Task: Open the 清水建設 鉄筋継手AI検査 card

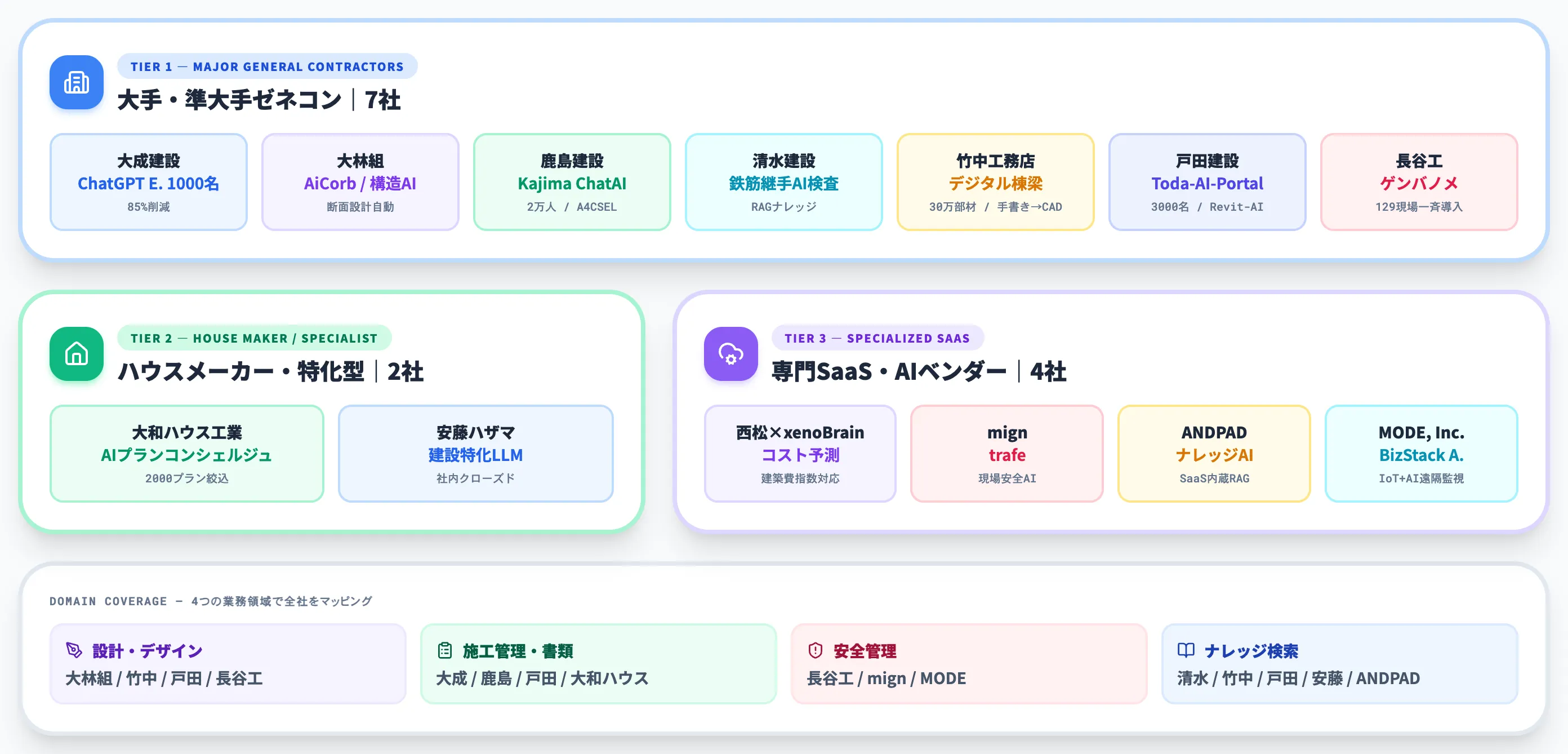Action: pyautogui.click(x=784, y=182)
